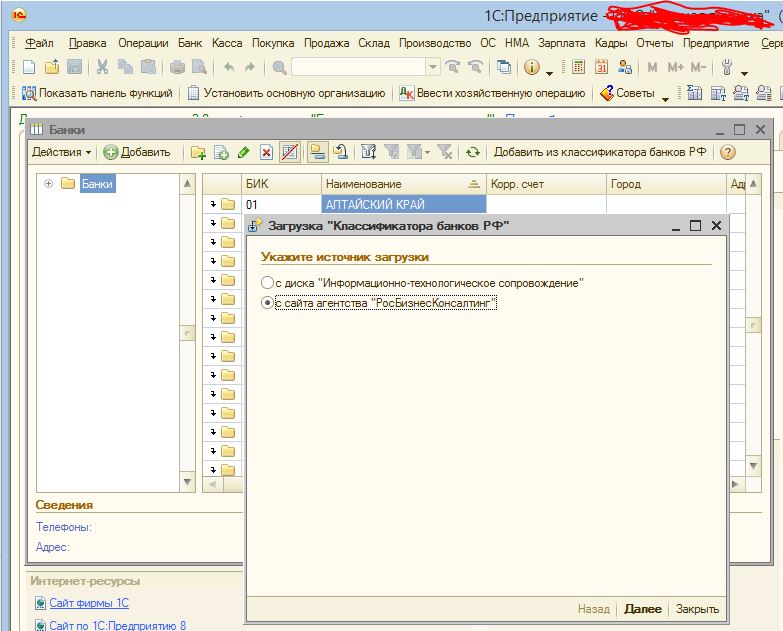Click bank table vertical scrollbar up arrow
The image size is (783, 631).
[753, 184]
